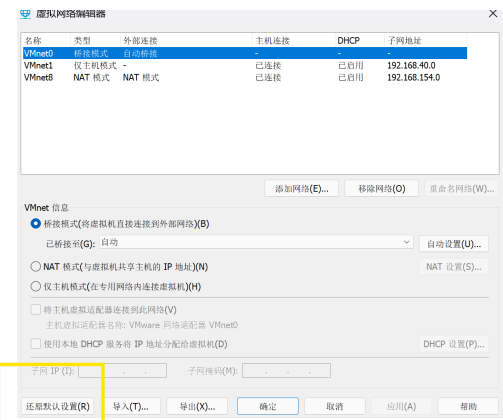503x420 pixels.
Task: Click the Cancel (取消) button
Action: pos(335,406)
